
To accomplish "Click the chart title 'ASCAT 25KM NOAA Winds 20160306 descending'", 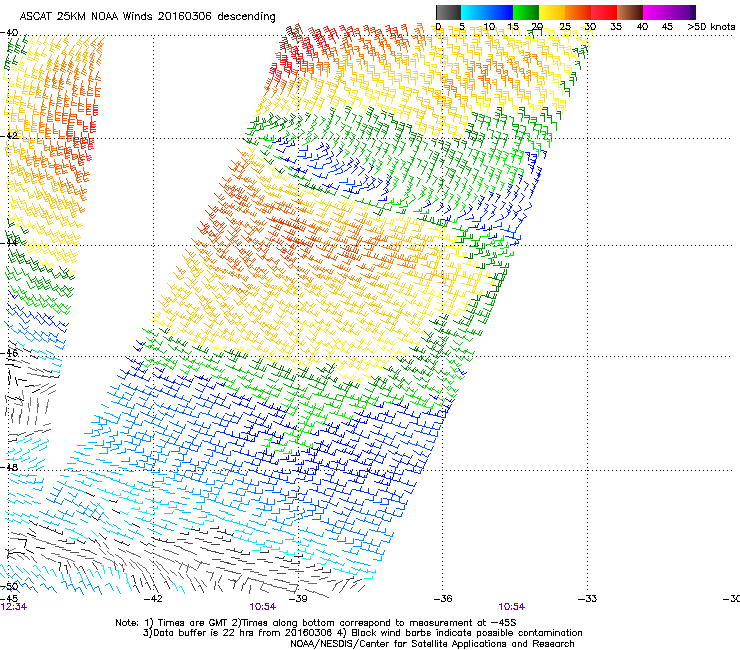I will (147, 16).
